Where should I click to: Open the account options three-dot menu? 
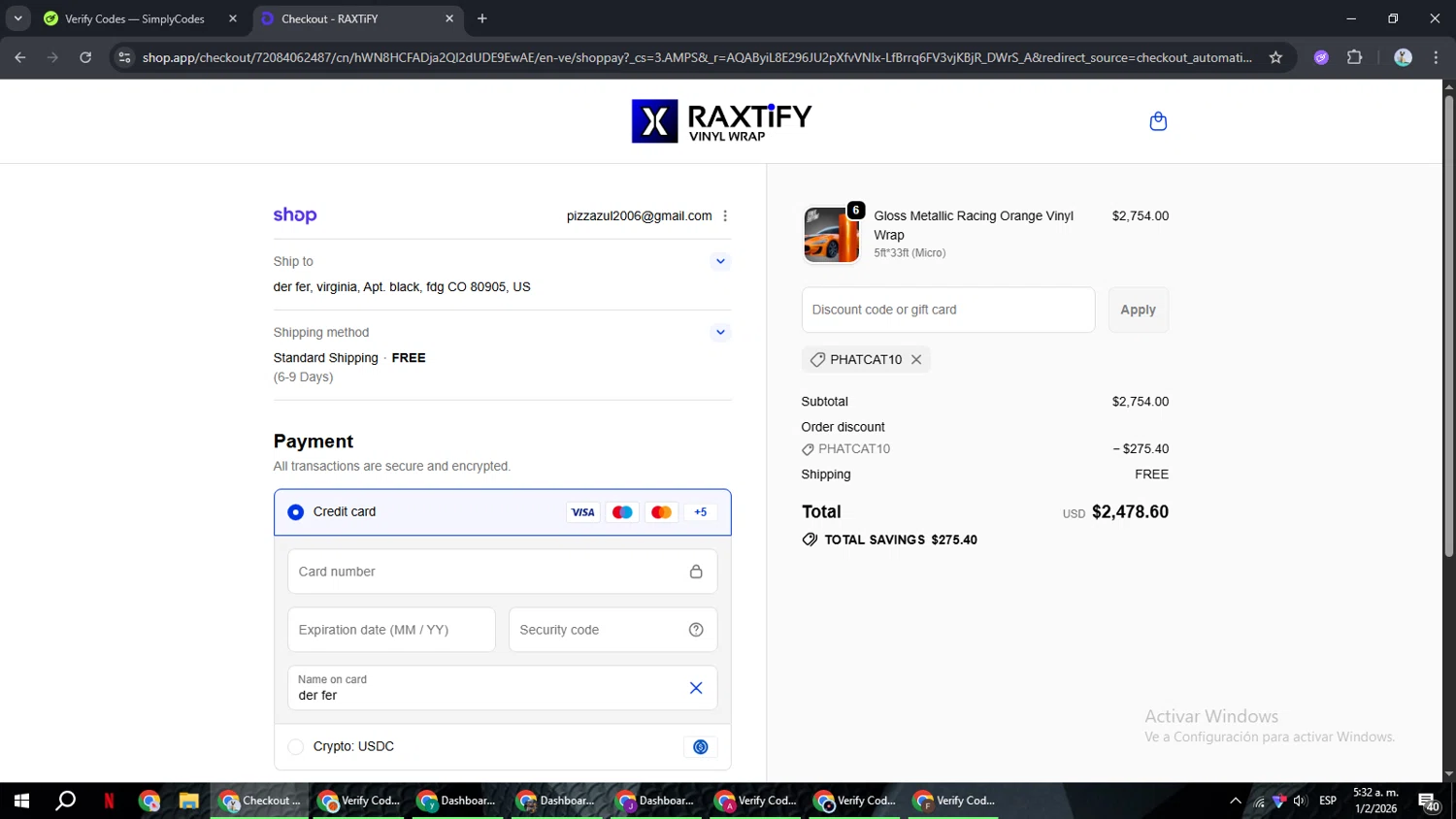point(725,216)
